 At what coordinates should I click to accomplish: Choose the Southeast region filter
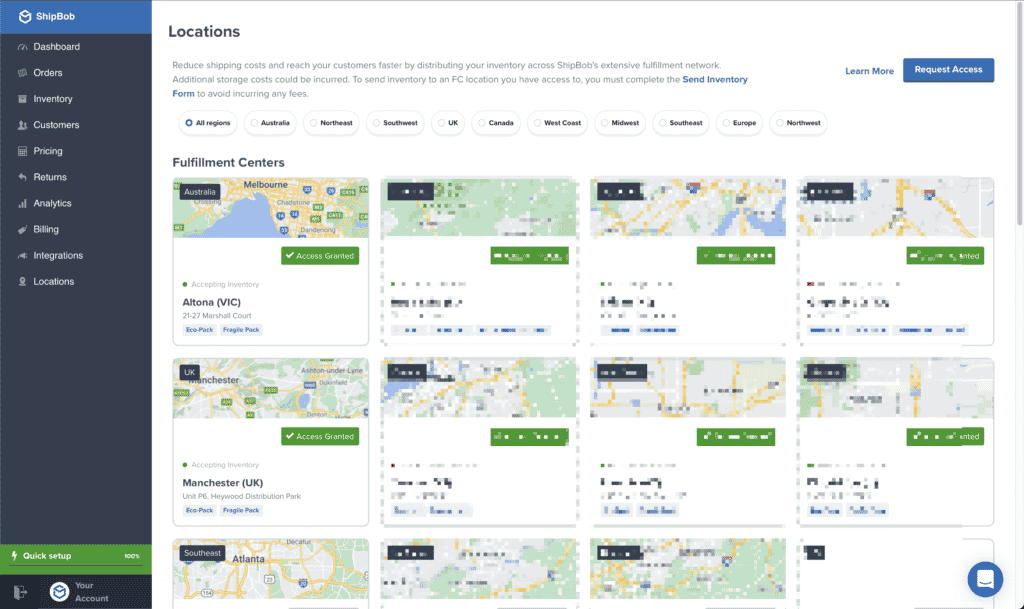[x=680, y=123]
